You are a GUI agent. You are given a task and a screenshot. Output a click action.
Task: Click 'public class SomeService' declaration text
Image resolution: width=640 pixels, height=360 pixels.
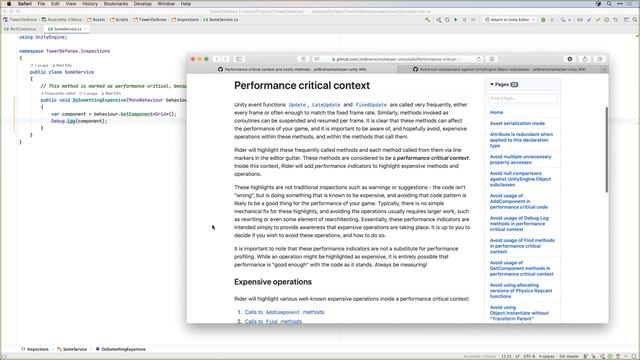[x=62, y=72]
